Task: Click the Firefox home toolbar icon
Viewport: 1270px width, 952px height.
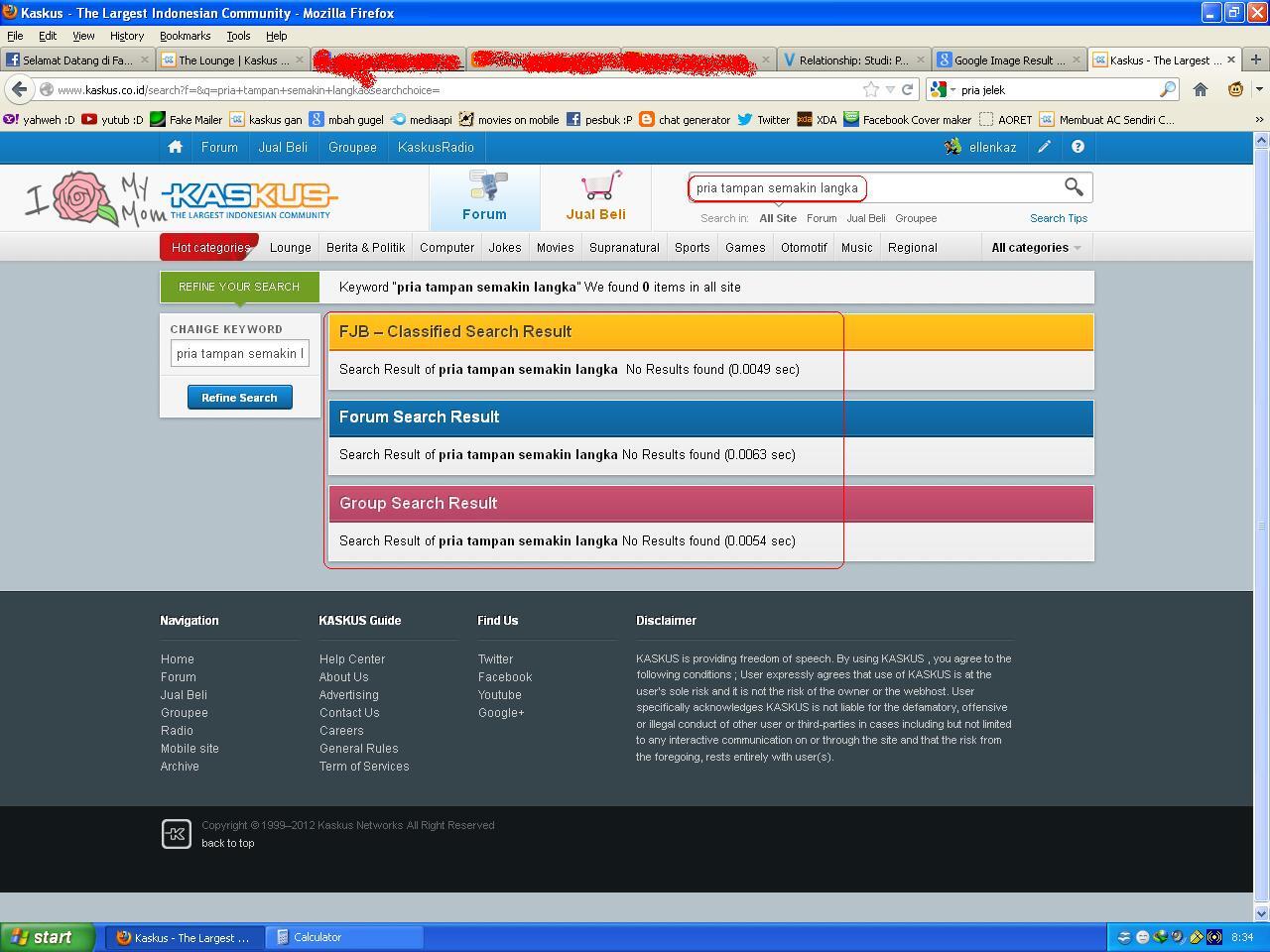Action: pyautogui.click(x=1201, y=89)
